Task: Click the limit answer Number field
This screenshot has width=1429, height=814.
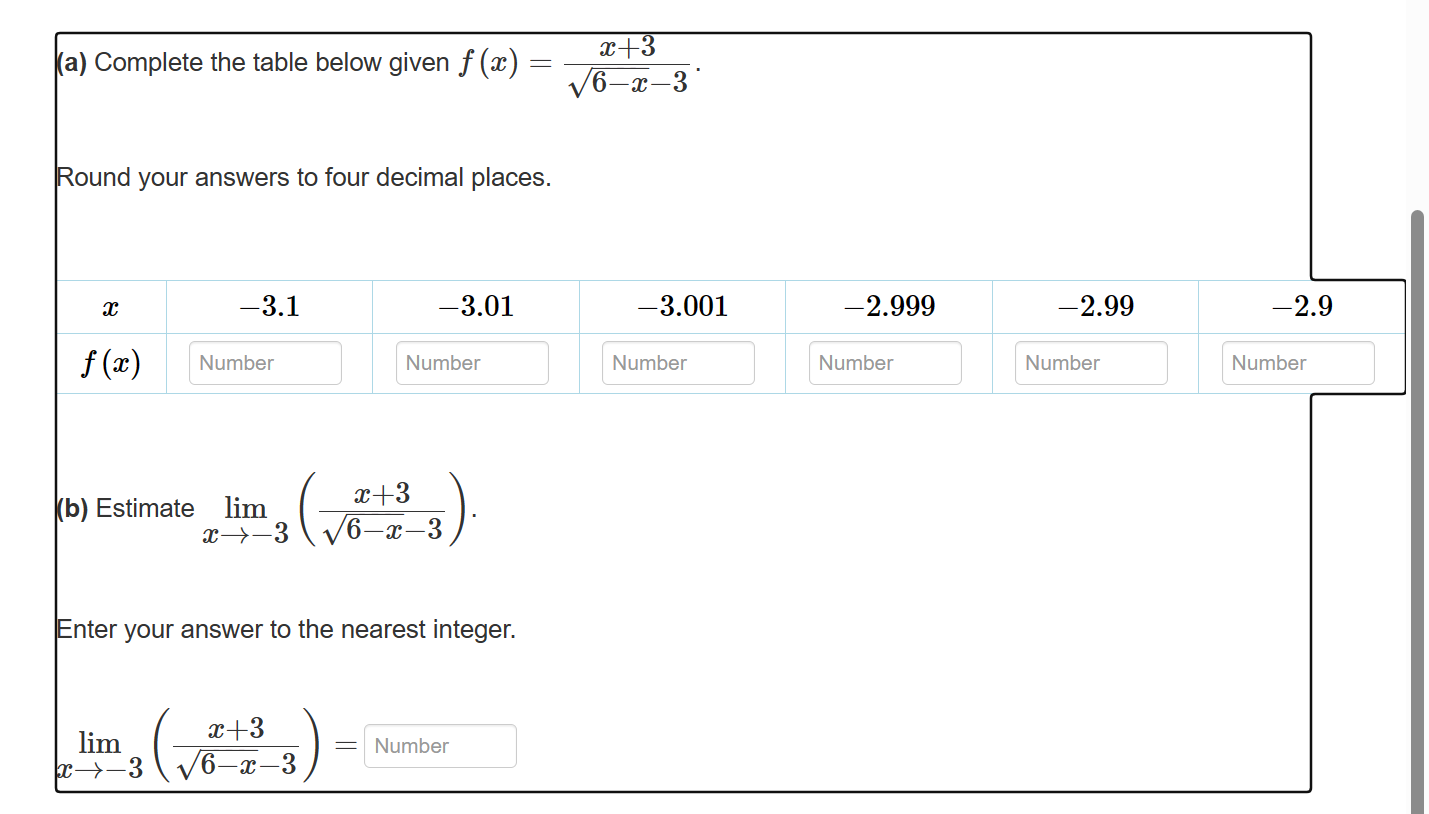Action: (x=440, y=745)
